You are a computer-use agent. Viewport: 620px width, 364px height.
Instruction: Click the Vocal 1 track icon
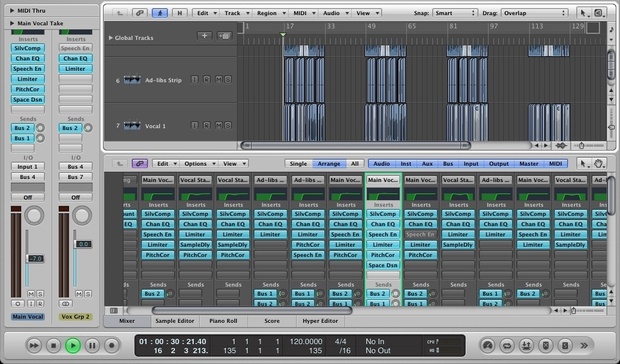pyautogui.click(x=132, y=126)
